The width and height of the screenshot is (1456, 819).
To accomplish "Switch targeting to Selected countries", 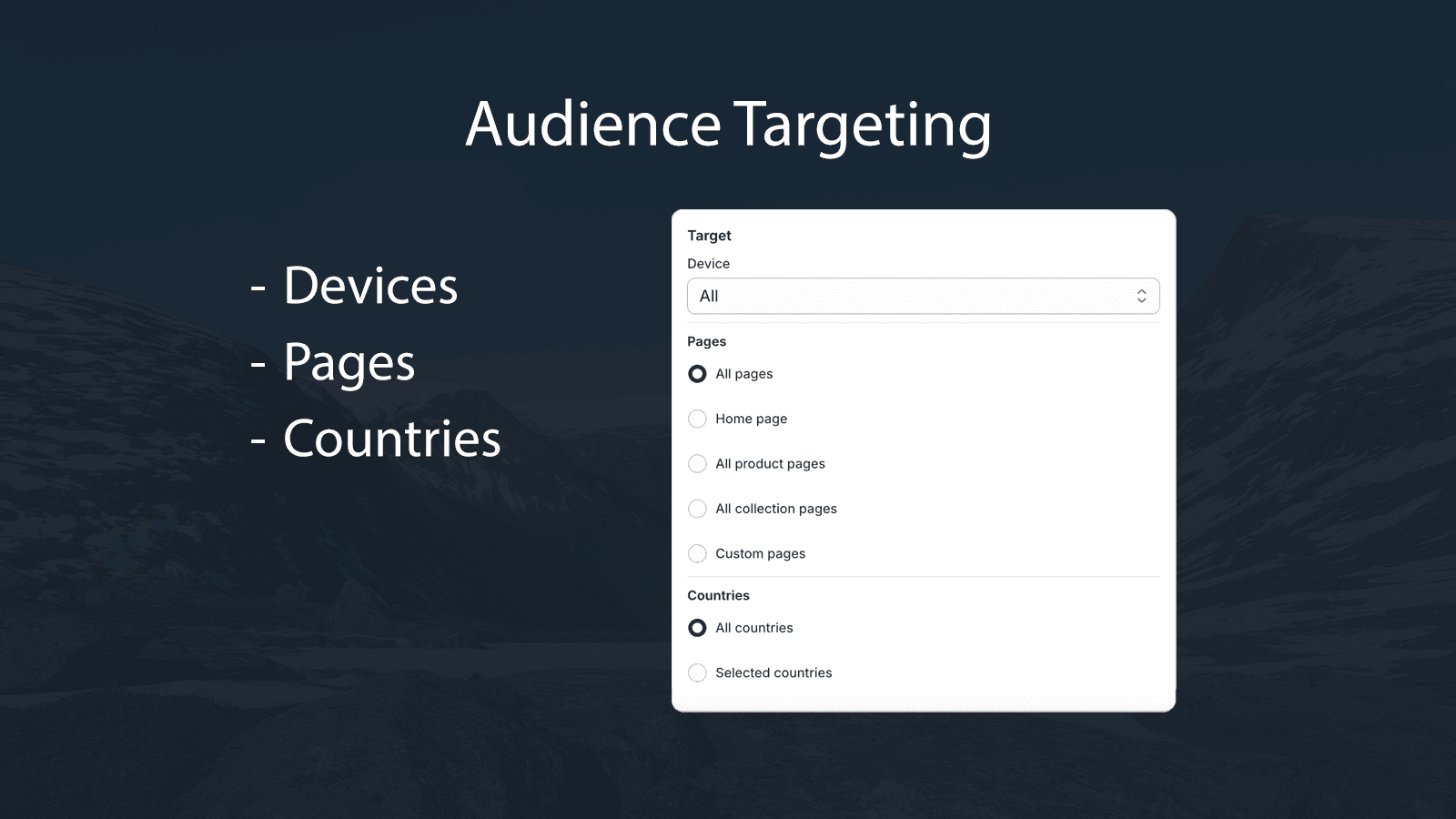I will pyautogui.click(x=697, y=672).
